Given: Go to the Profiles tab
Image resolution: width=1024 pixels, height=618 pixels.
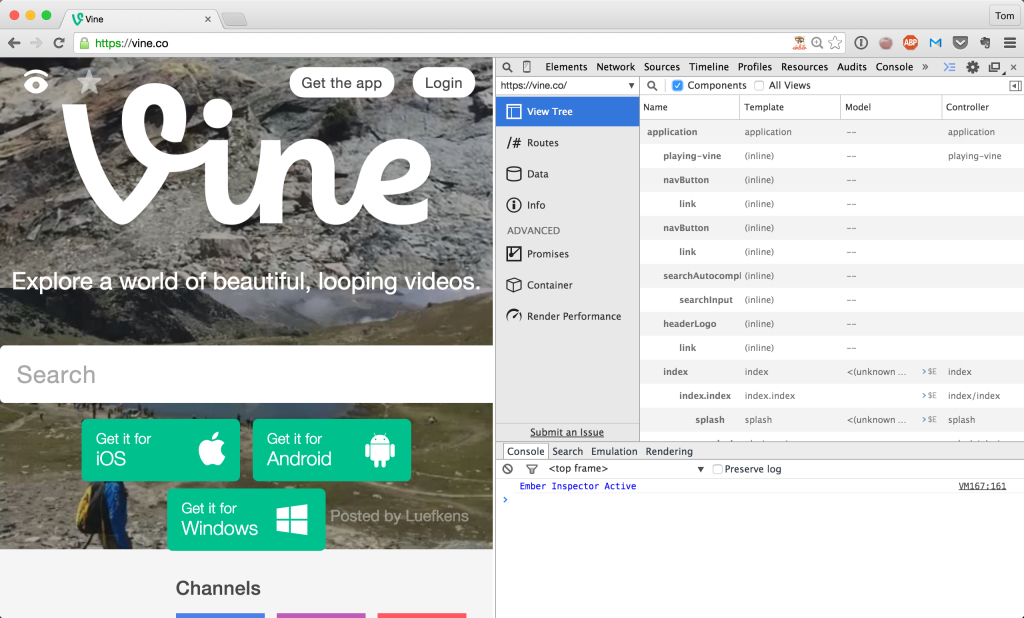Looking at the screenshot, I should [x=754, y=67].
